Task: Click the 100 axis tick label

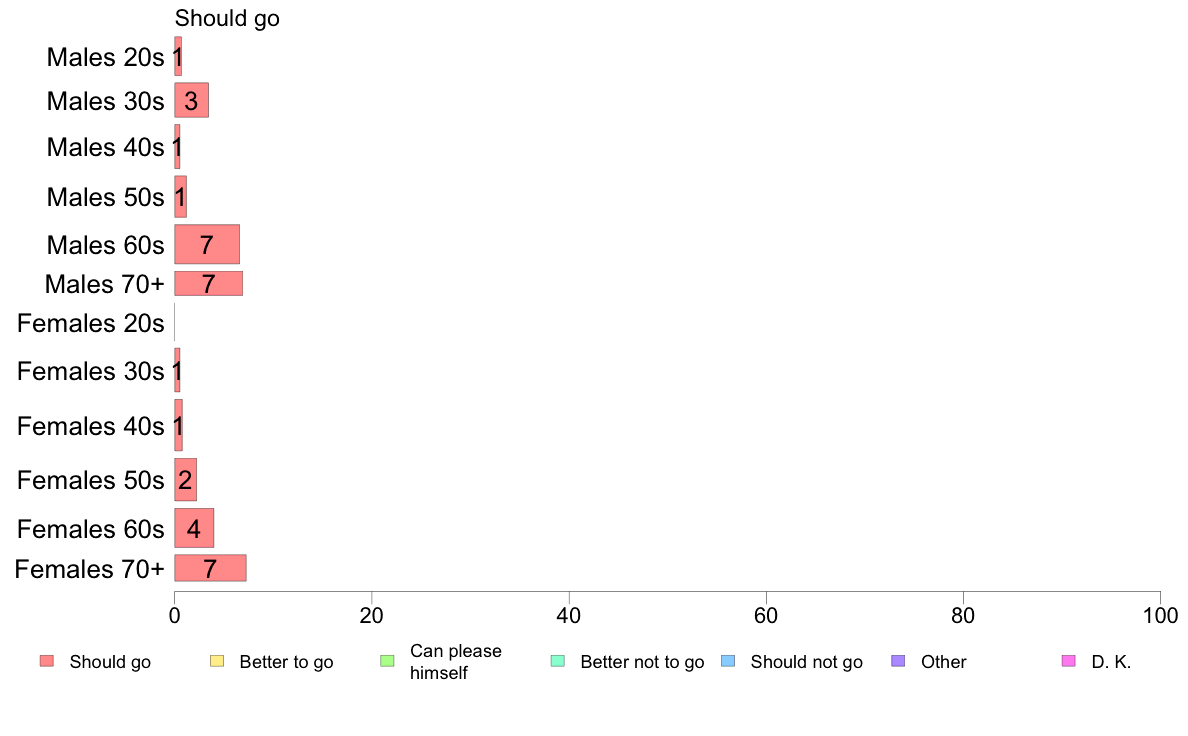Action: tap(1160, 615)
